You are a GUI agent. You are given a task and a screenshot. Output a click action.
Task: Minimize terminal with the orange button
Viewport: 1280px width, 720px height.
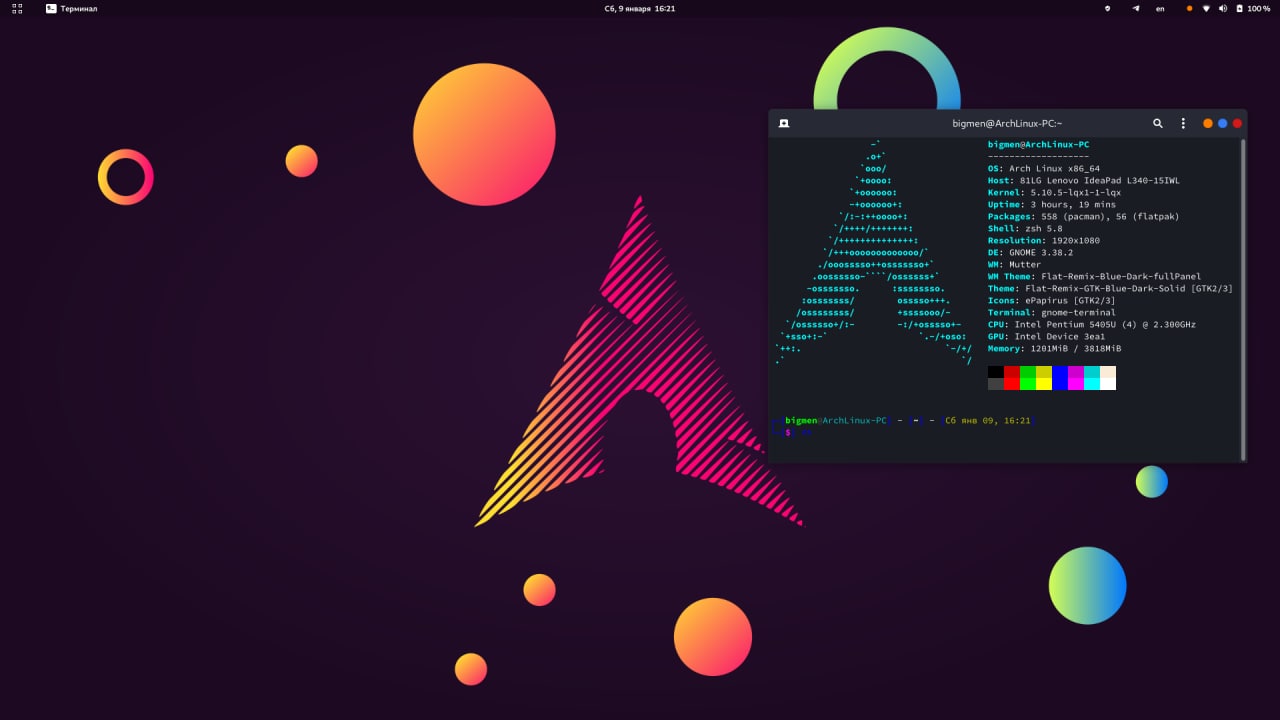pyautogui.click(x=1208, y=123)
